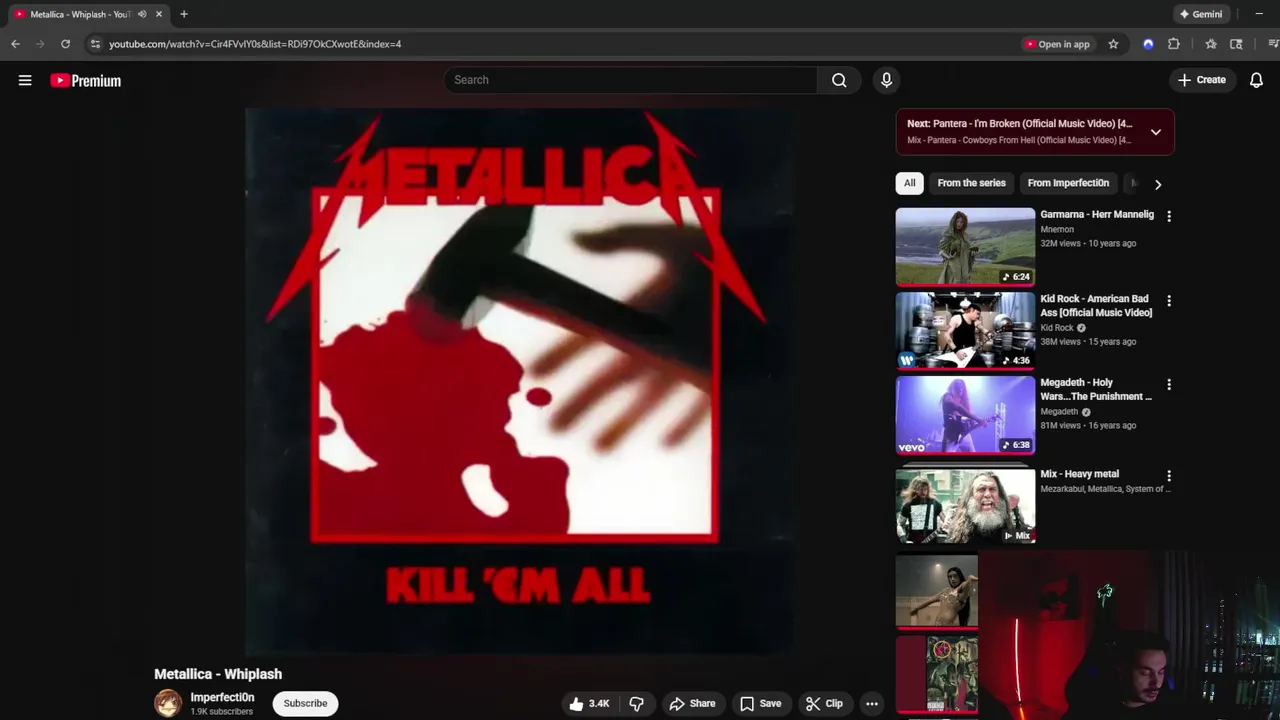Save the video to a playlist
Screen dimensions: 1280x720
(x=761, y=703)
